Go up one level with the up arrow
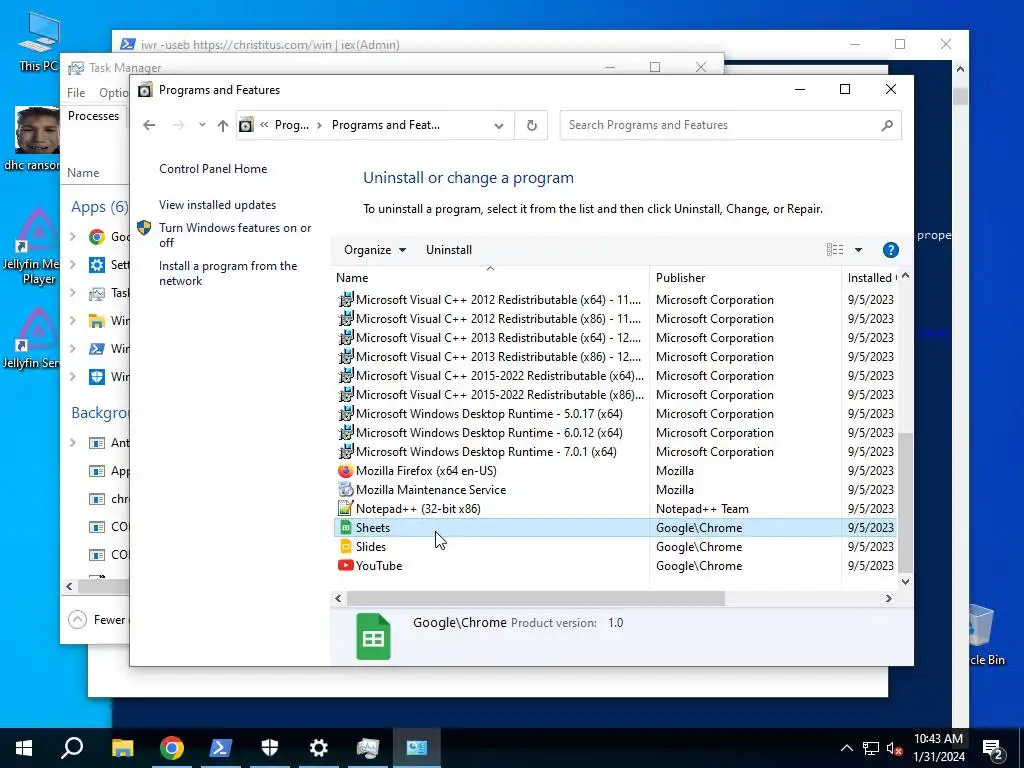 click(x=223, y=125)
